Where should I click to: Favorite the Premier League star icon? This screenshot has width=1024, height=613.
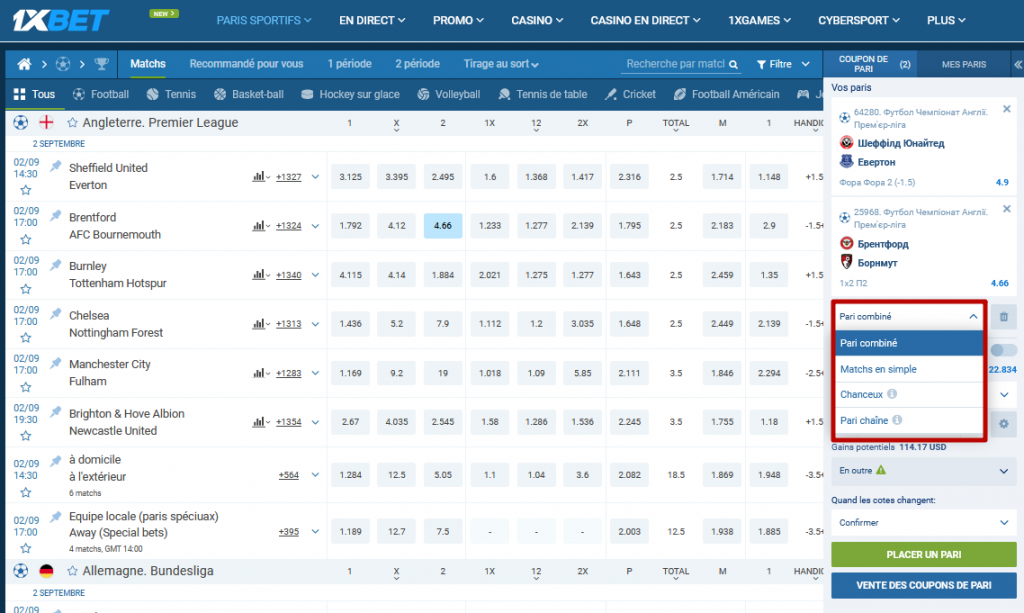click(x=72, y=123)
